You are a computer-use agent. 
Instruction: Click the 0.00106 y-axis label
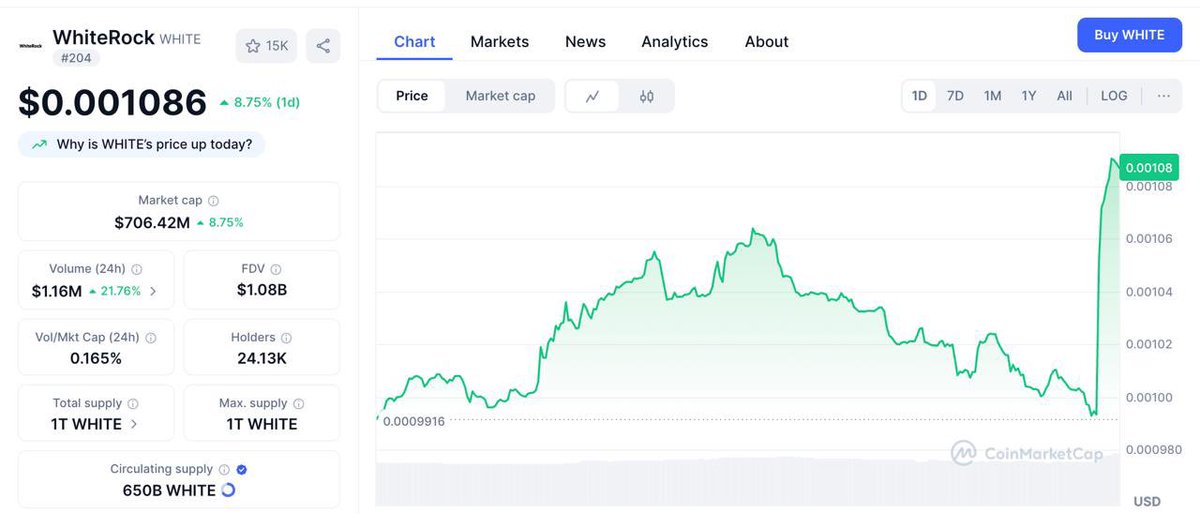click(1149, 239)
